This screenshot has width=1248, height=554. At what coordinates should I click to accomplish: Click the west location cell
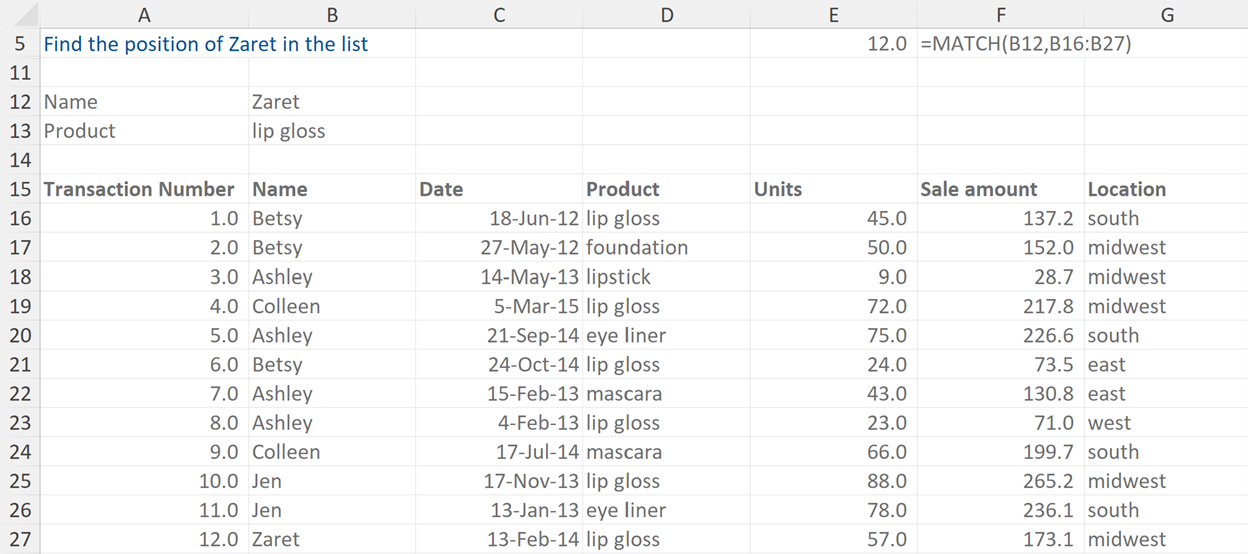pos(1166,423)
